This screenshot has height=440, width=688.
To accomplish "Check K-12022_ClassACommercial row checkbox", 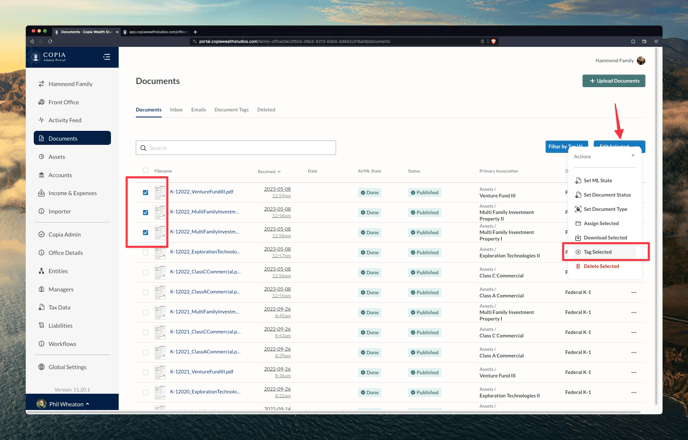I will pos(146,293).
